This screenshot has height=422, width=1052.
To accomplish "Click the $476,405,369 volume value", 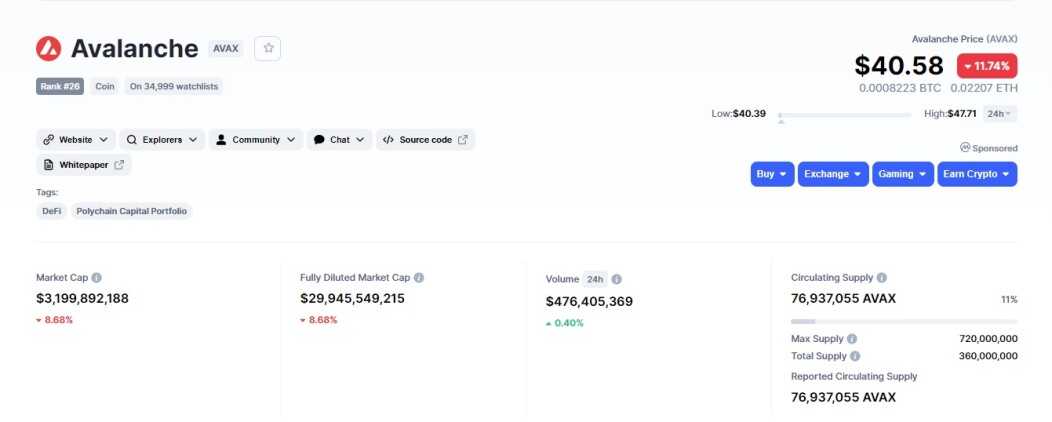I will (589, 302).
